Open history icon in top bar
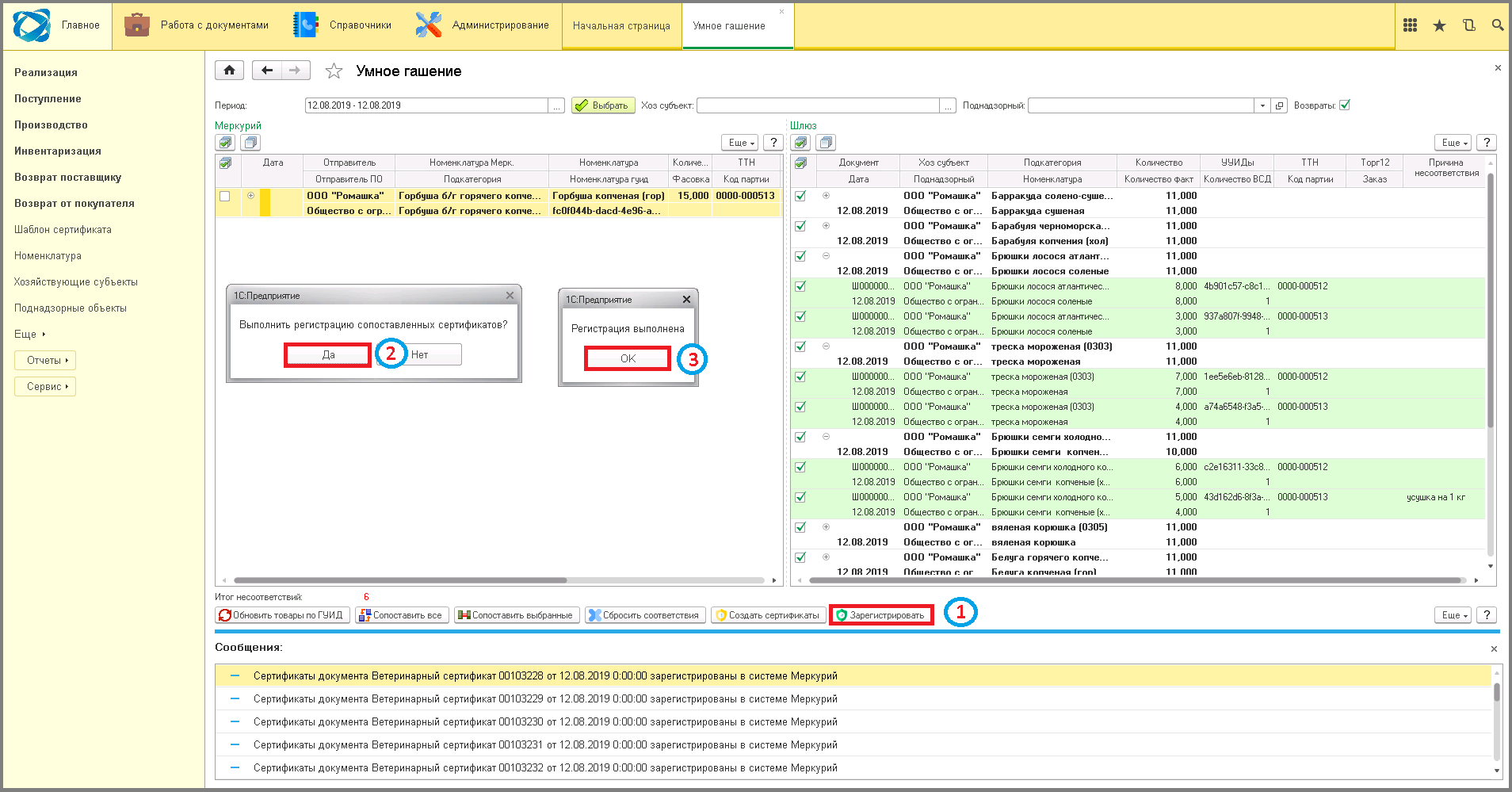Screen dimensions: 1512x792 point(1468,25)
